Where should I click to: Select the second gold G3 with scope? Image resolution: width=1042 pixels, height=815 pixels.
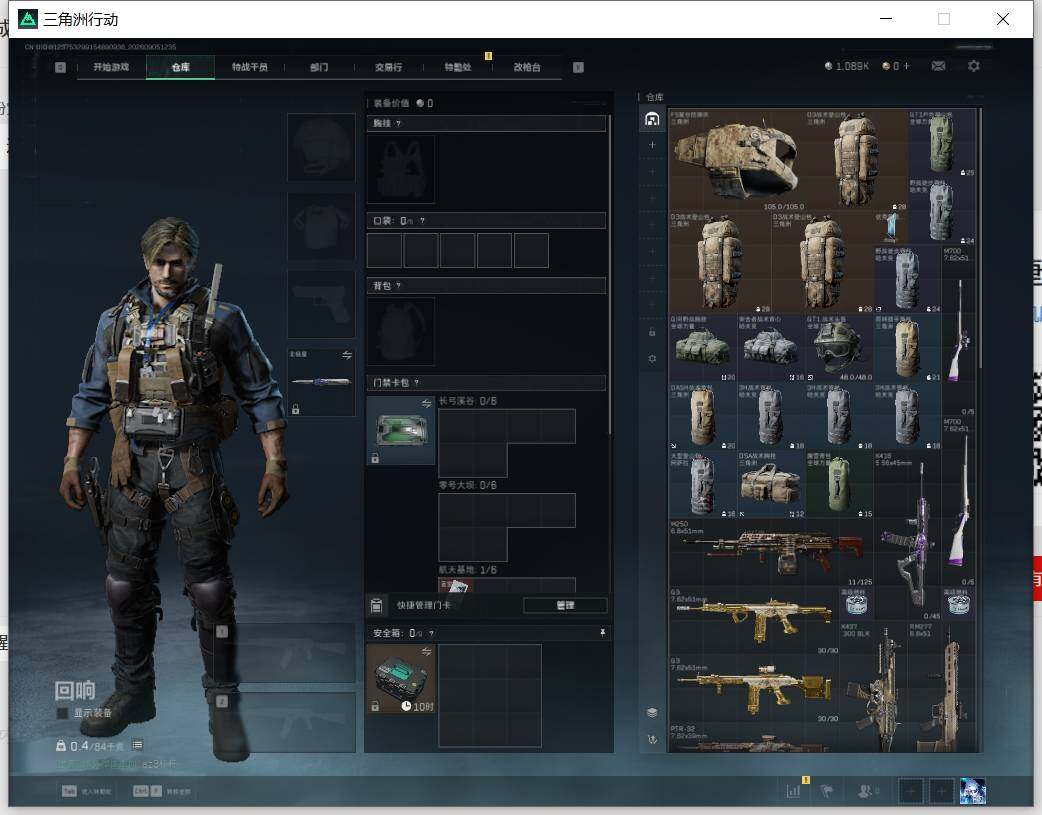click(754, 689)
